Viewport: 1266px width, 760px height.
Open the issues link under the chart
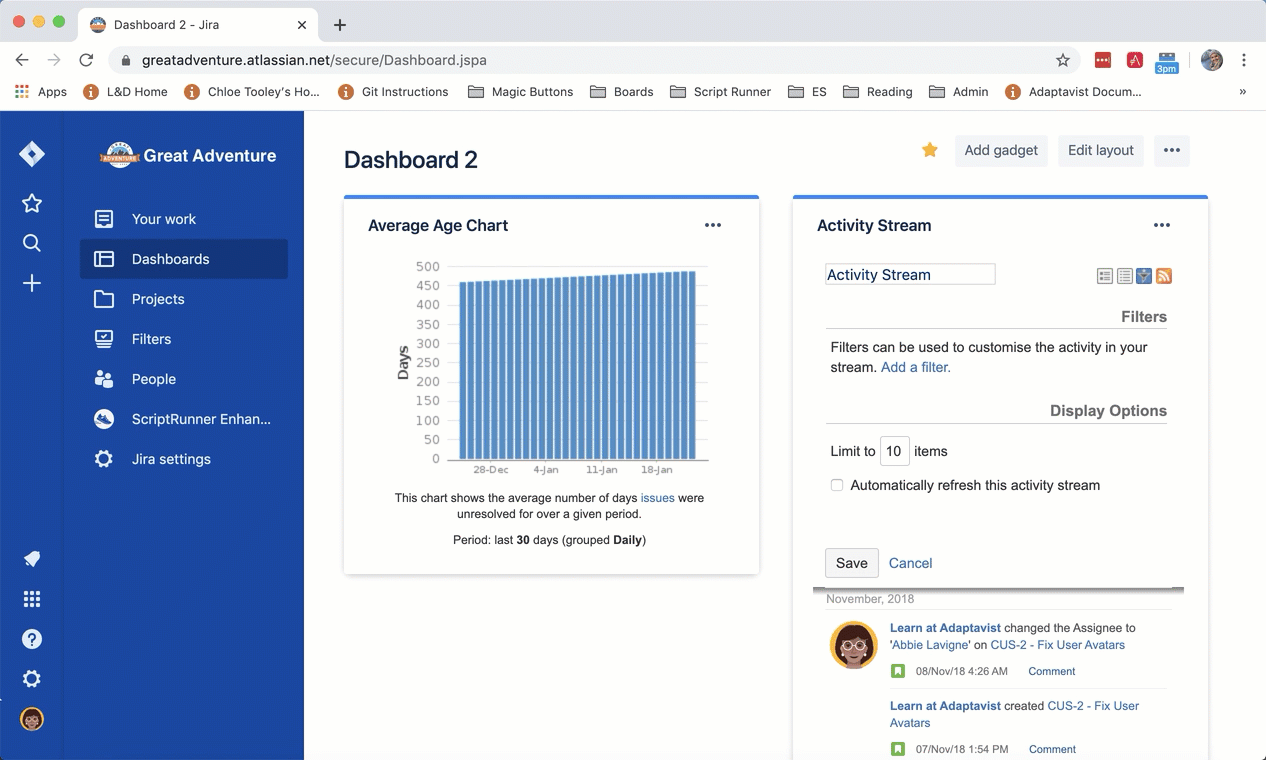[658, 498]
